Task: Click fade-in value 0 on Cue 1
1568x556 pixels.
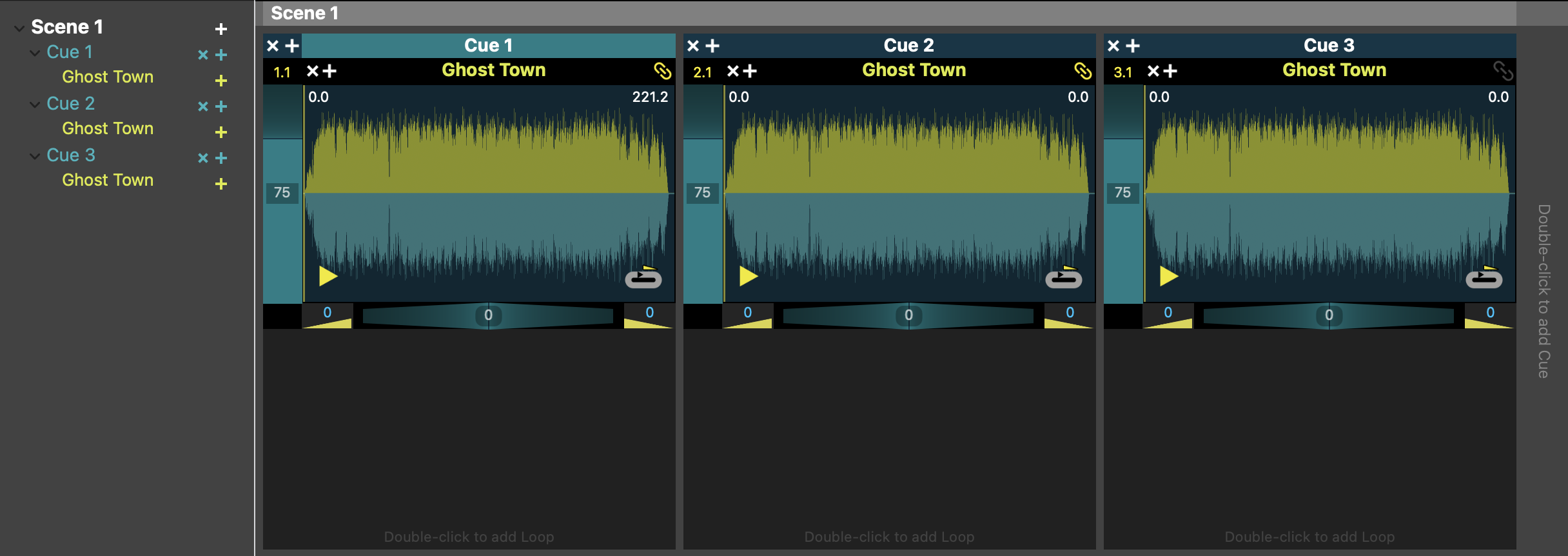Action: pyautogui.click(x=328, y=313)
